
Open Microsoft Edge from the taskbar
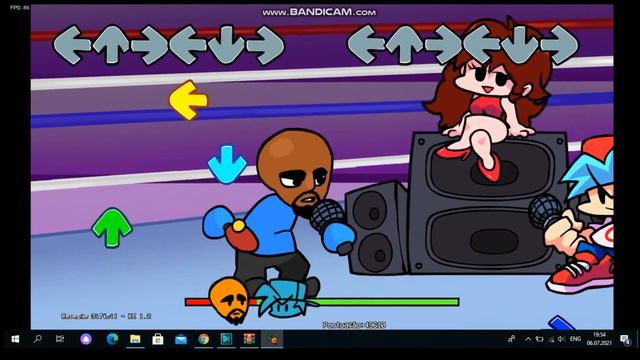[x=112, y=339]
